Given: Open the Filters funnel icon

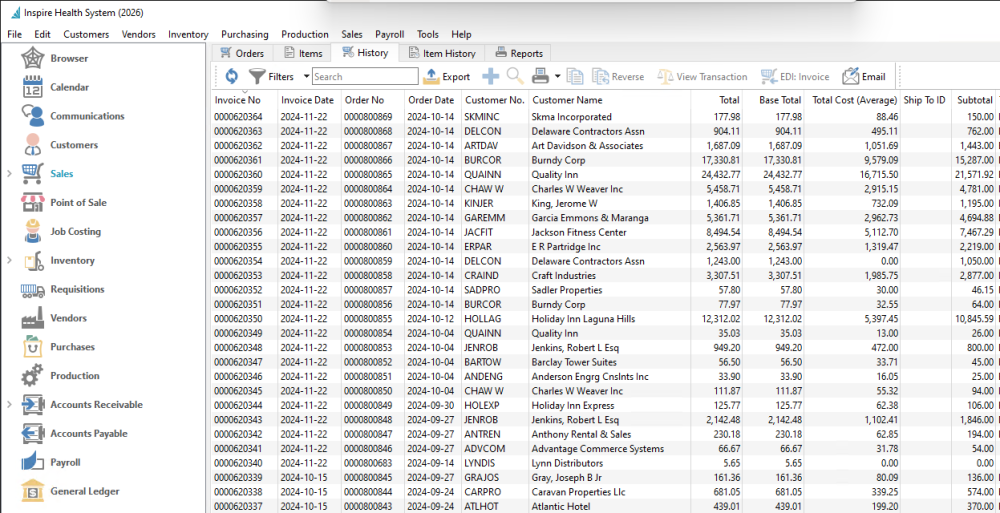Looking at the screenshot, I should [256, 77].
